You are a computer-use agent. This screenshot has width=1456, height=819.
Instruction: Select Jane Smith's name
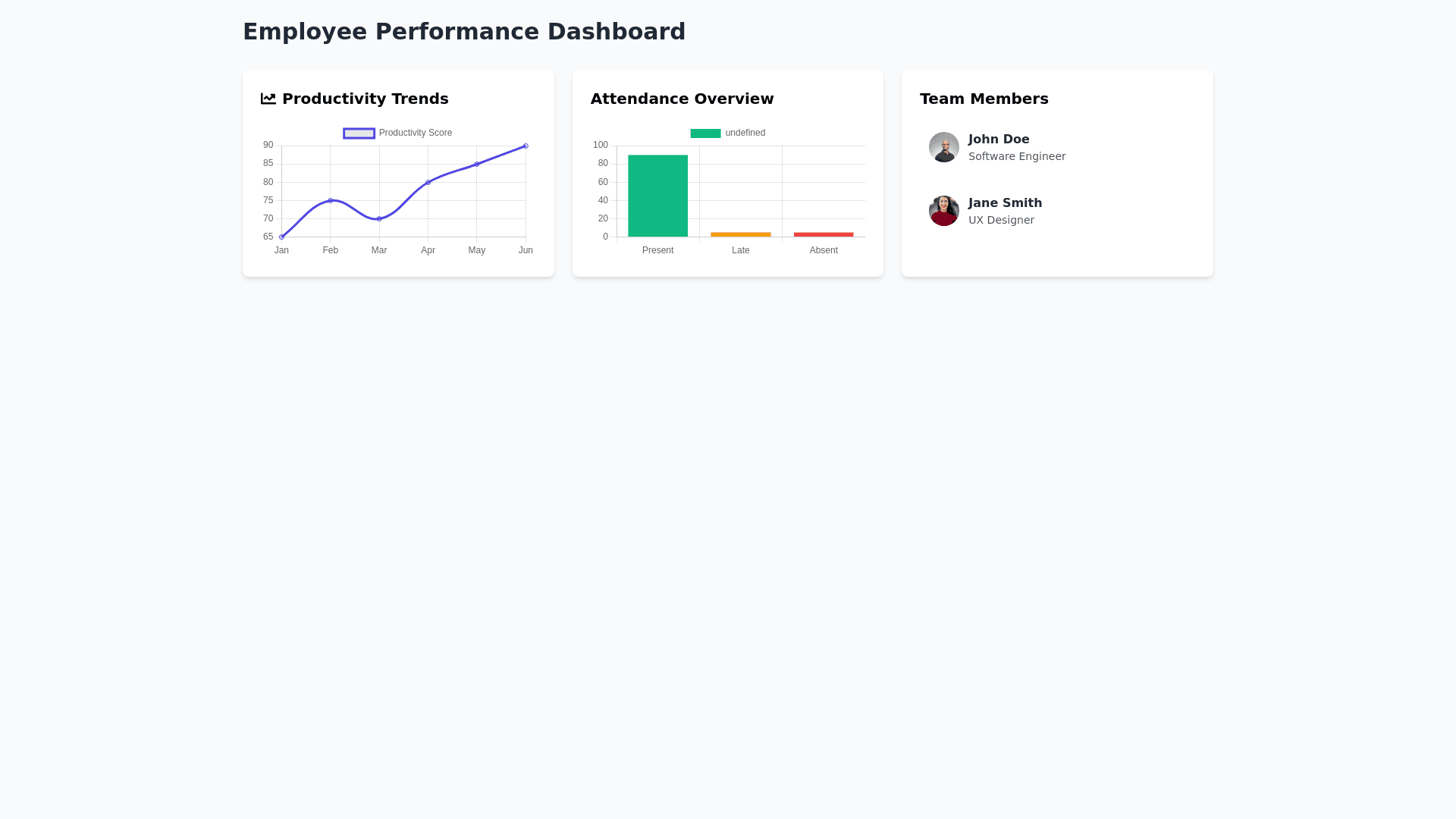tap(1005, 203)
